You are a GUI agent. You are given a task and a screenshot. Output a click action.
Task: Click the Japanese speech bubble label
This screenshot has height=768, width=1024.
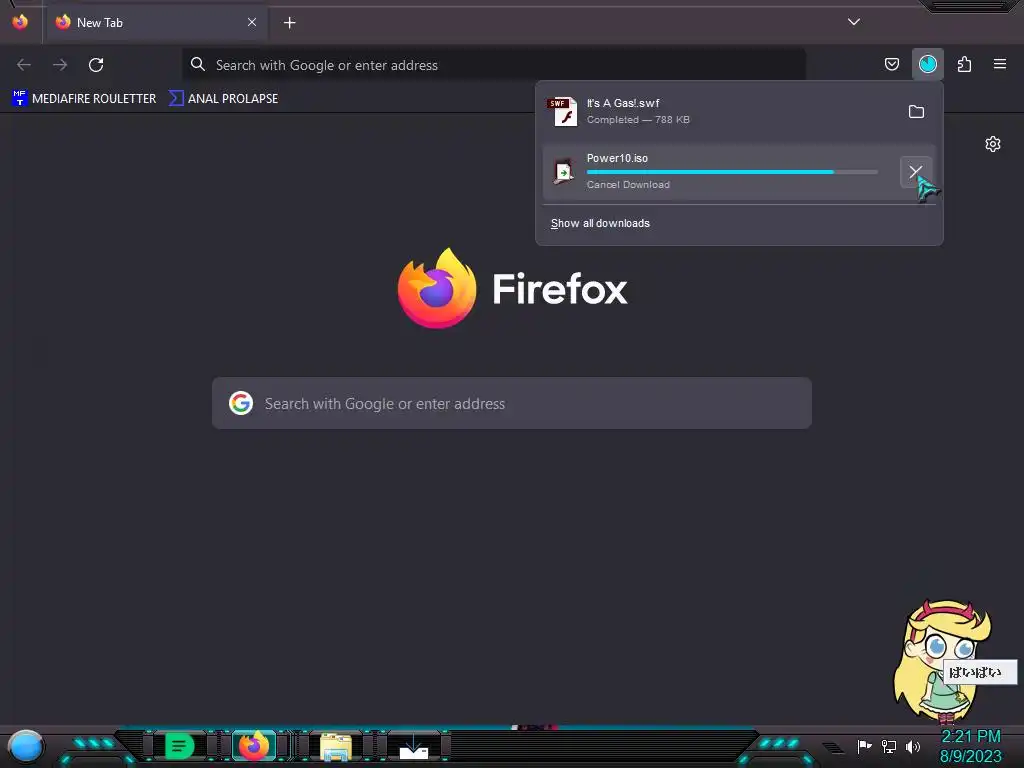click(980, 672)
